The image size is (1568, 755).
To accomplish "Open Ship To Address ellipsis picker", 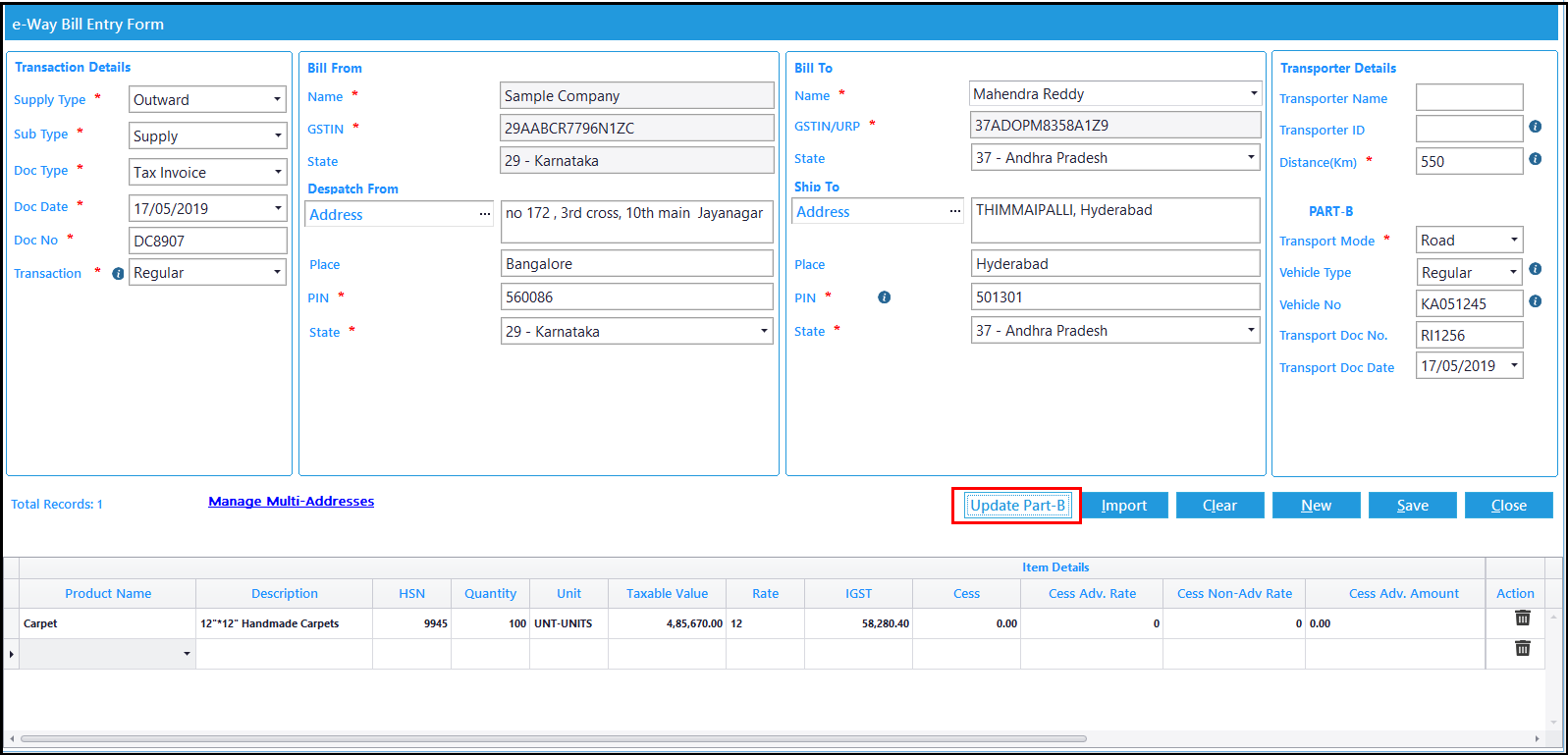I will pos(955,211).
